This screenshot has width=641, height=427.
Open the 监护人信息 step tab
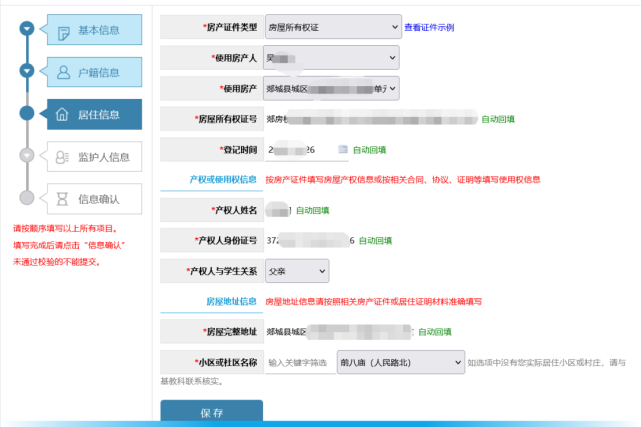tap(94, 156)
